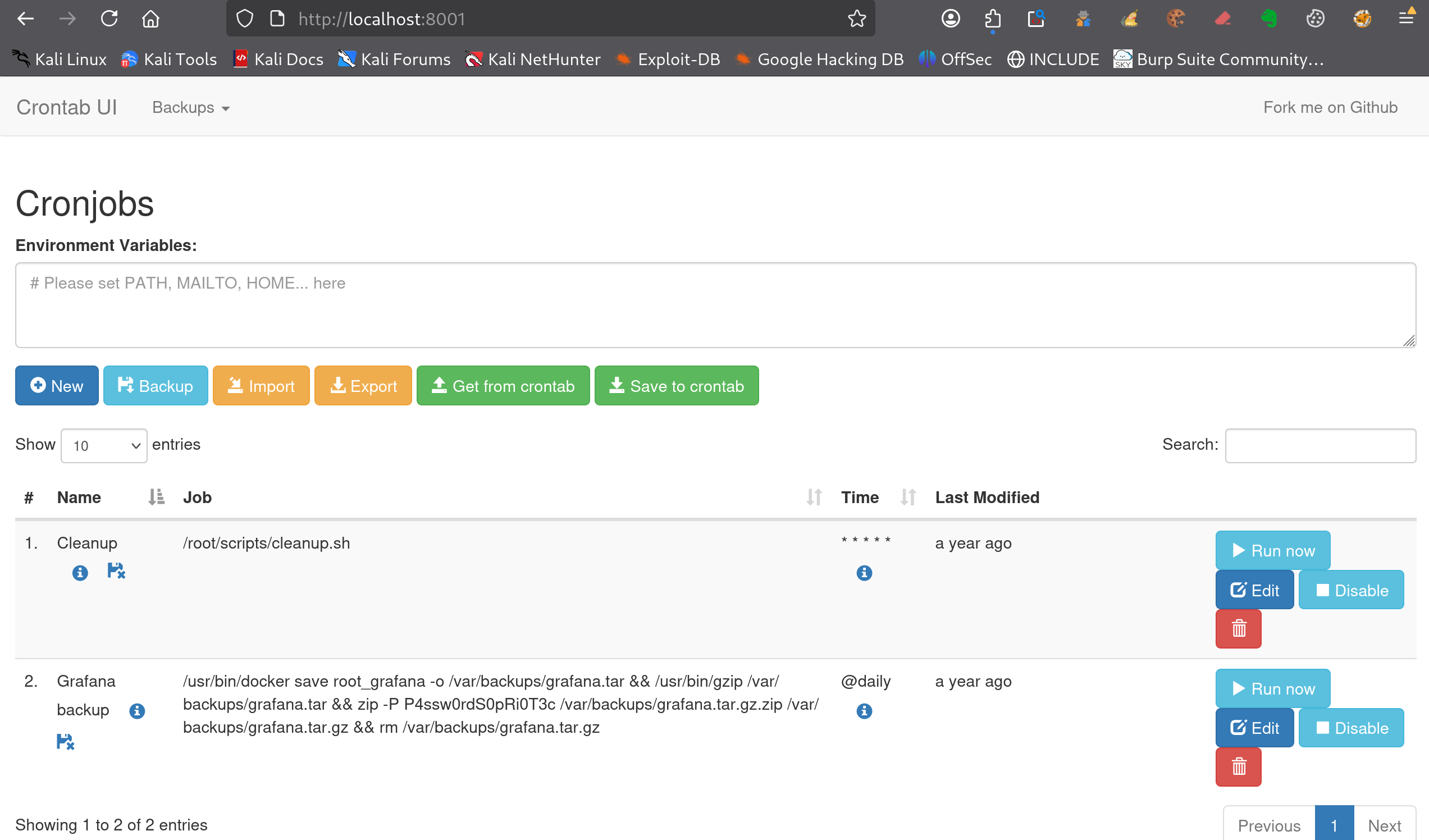
Task: Open the browser home page icon
Action: tap(150, 19)
